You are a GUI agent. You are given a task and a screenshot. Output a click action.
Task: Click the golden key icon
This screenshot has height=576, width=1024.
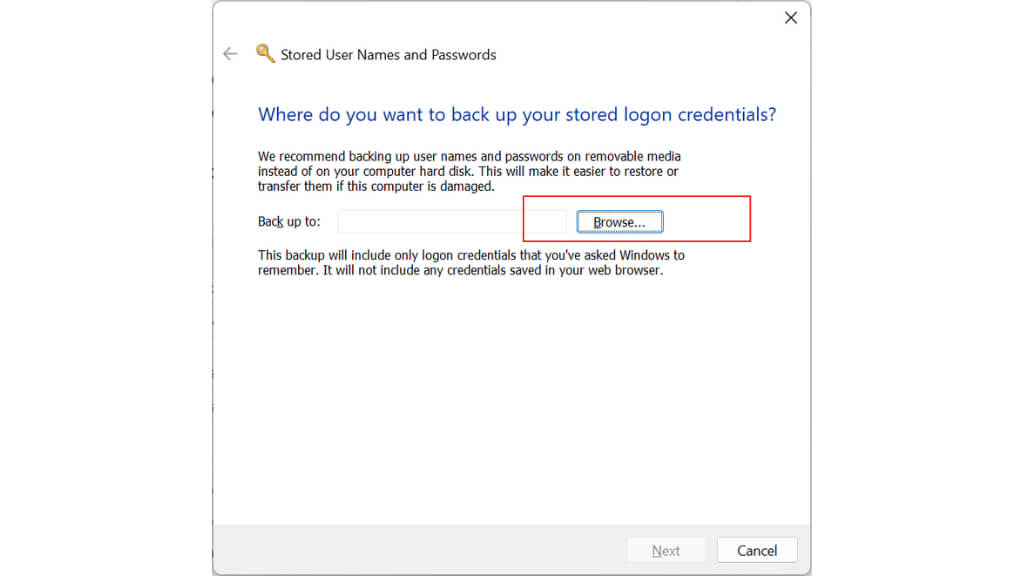click(265, 54)
